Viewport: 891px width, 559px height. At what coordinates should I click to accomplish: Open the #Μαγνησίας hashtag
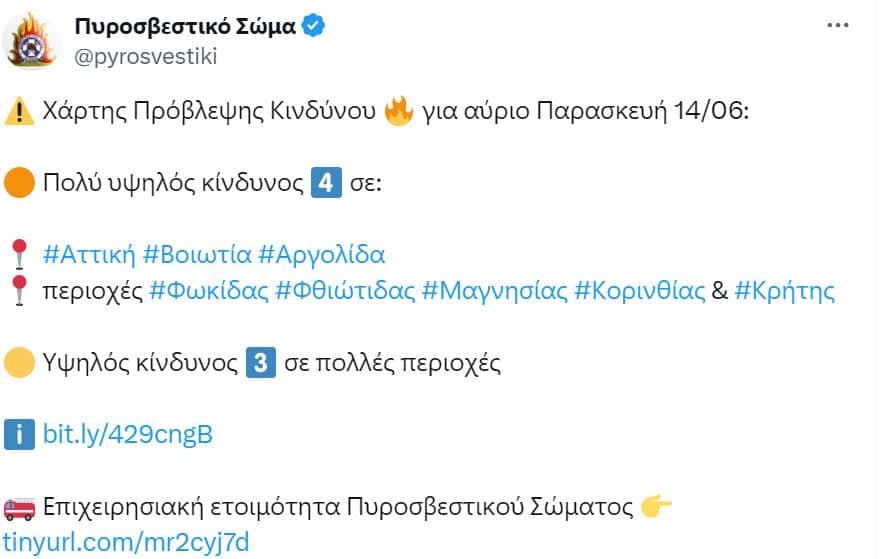494,291
